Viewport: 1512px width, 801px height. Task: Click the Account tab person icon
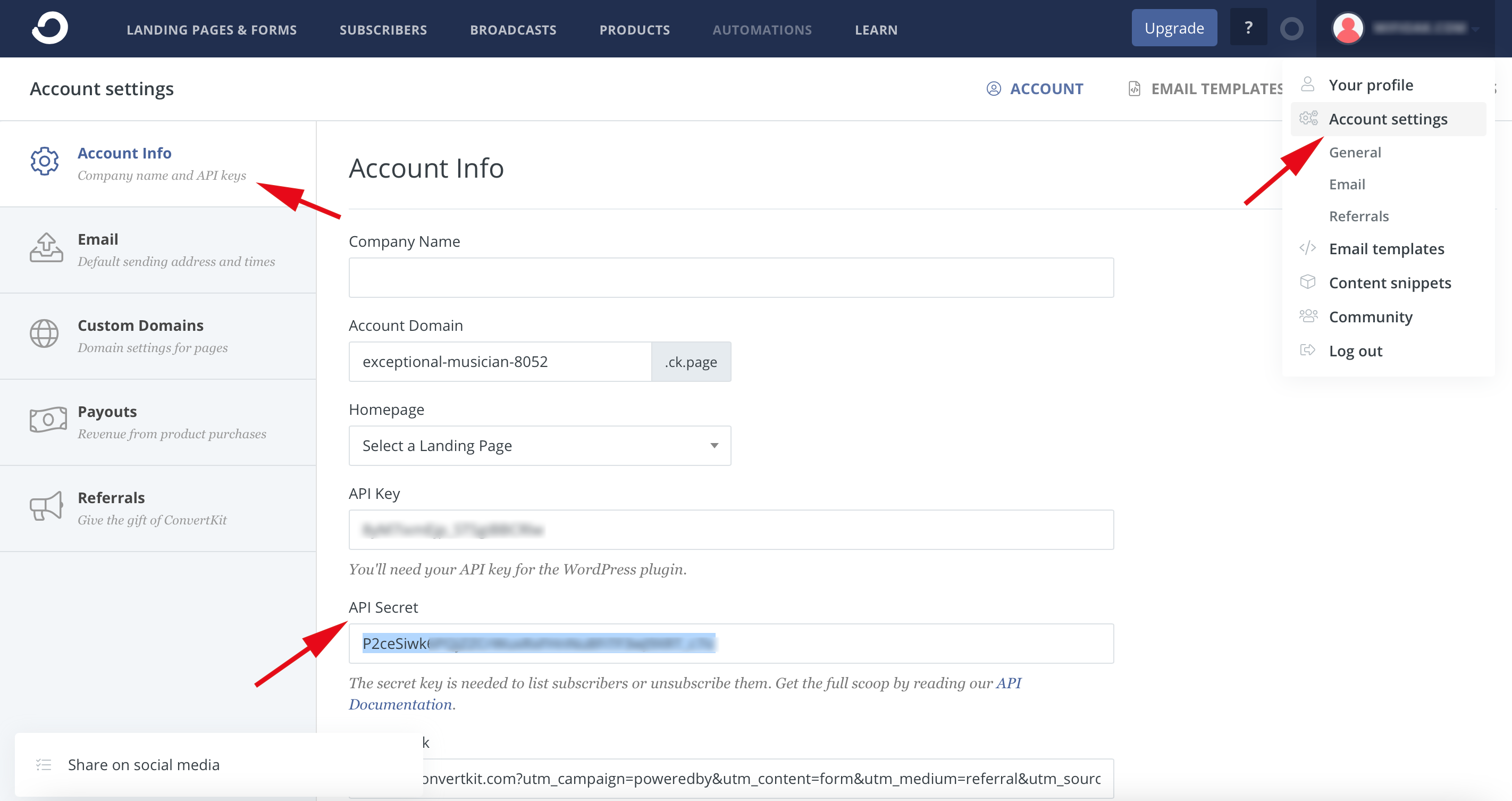pyautogui.click(x=993, y=89)
